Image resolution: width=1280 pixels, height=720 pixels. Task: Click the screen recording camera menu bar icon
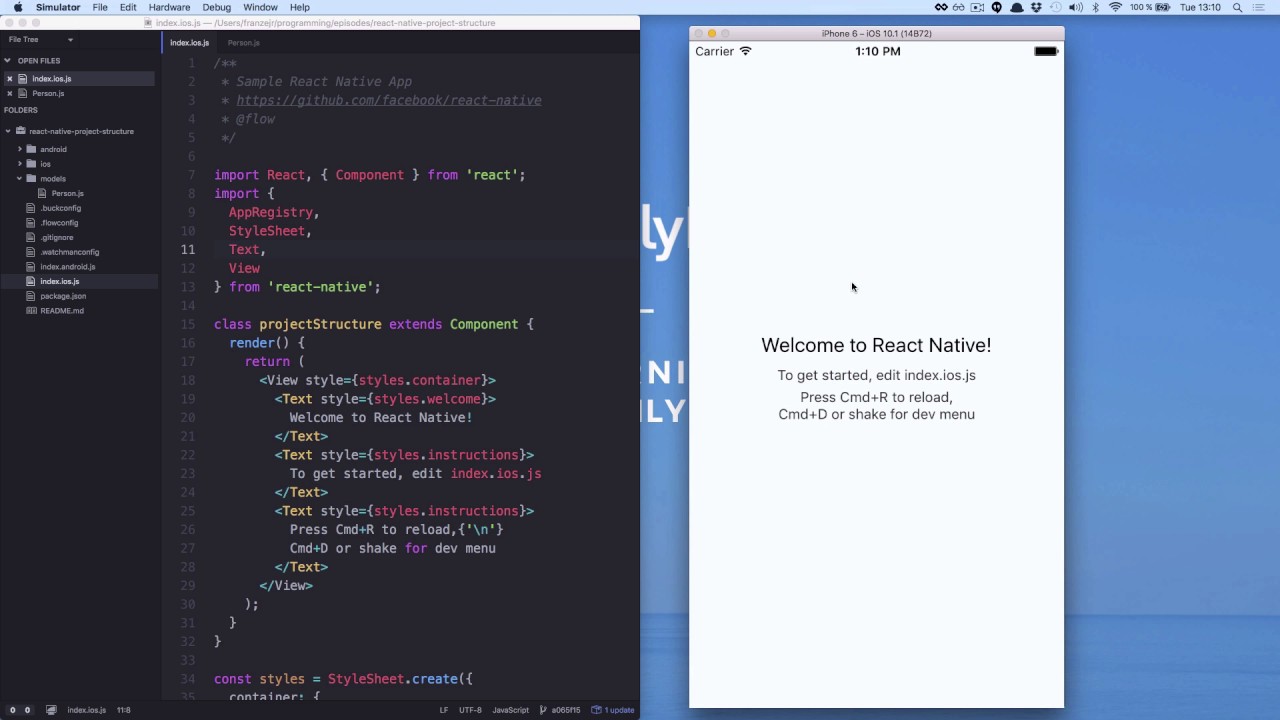[x=977, y=7]
